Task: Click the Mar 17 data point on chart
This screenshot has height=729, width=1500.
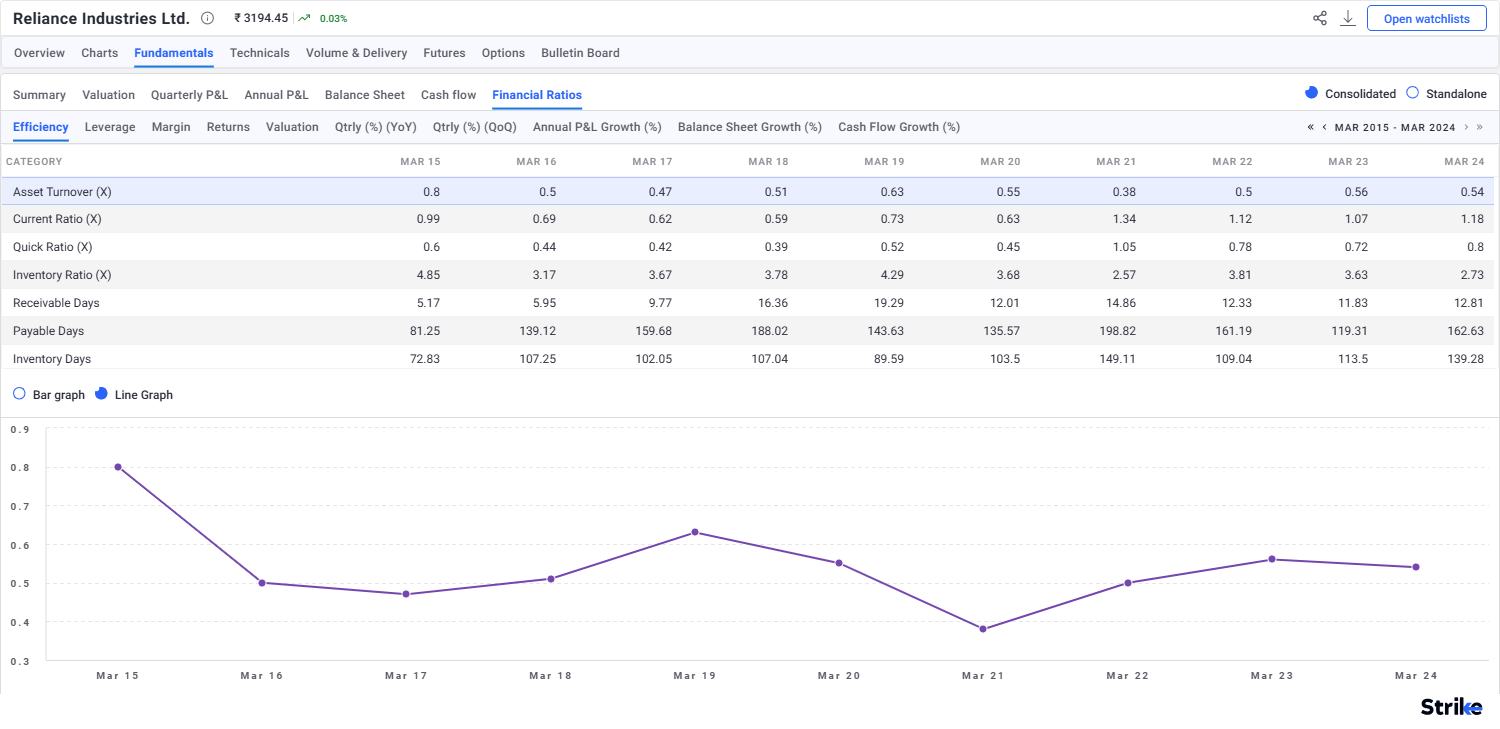Action: coord(406,594)
